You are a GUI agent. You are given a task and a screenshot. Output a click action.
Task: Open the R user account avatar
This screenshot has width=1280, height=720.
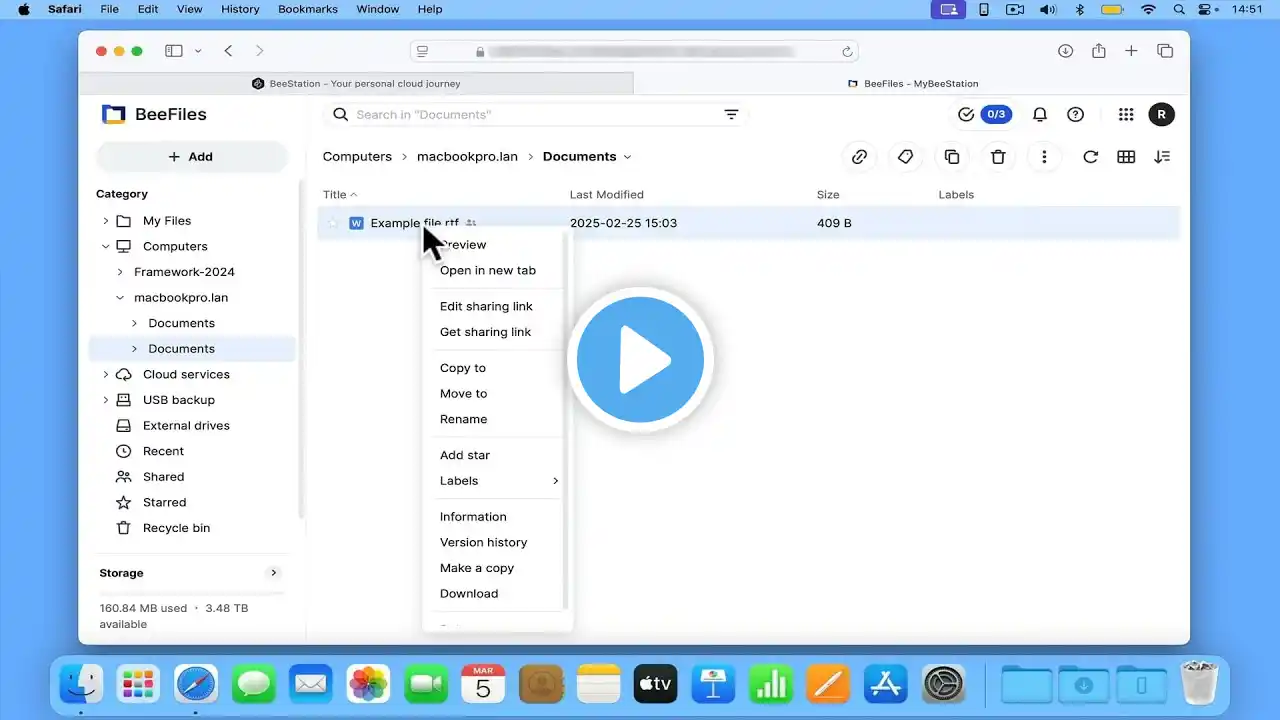coord(1161,115)
